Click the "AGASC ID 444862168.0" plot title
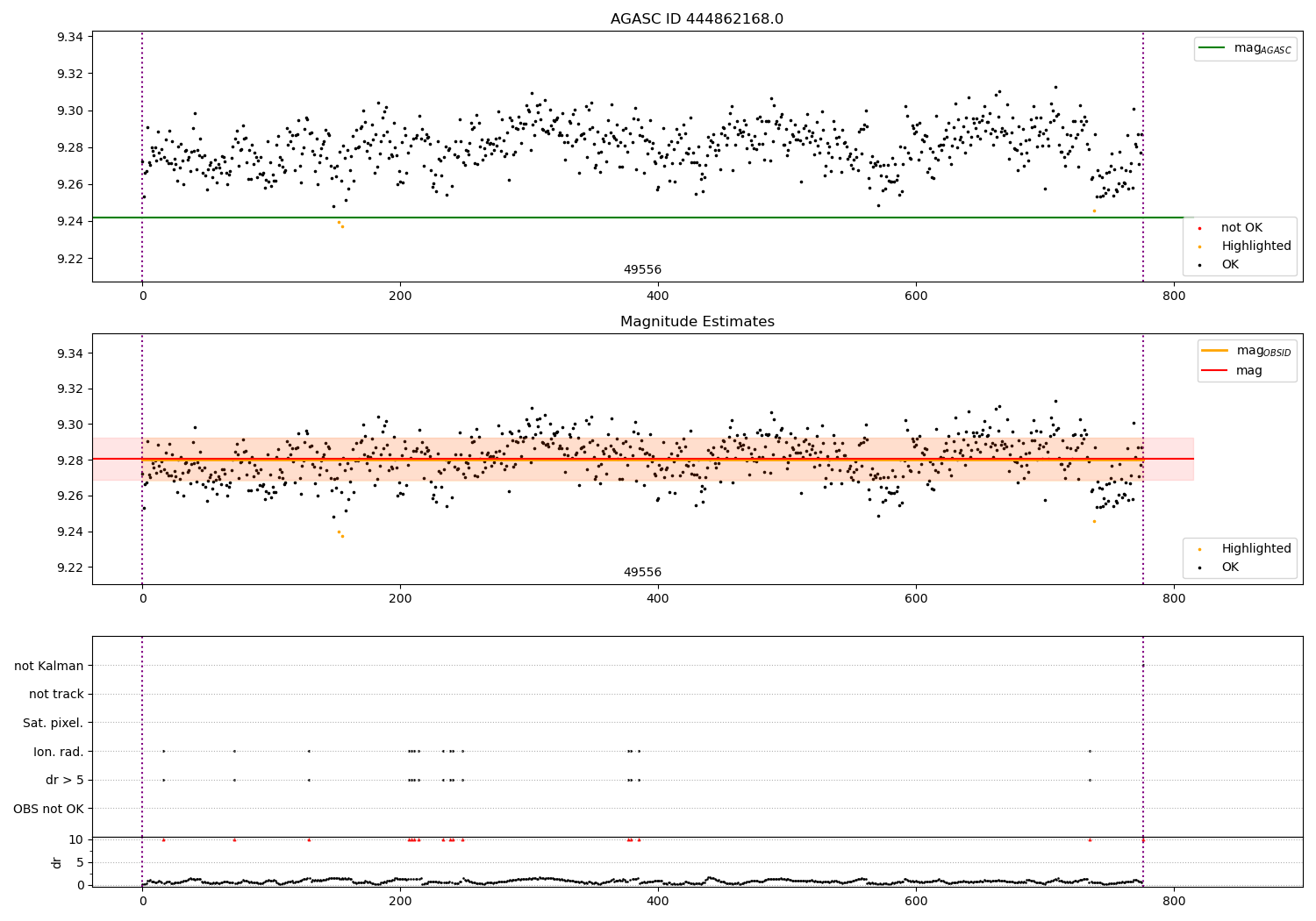 pyautogui.click(x=697, y=19)
